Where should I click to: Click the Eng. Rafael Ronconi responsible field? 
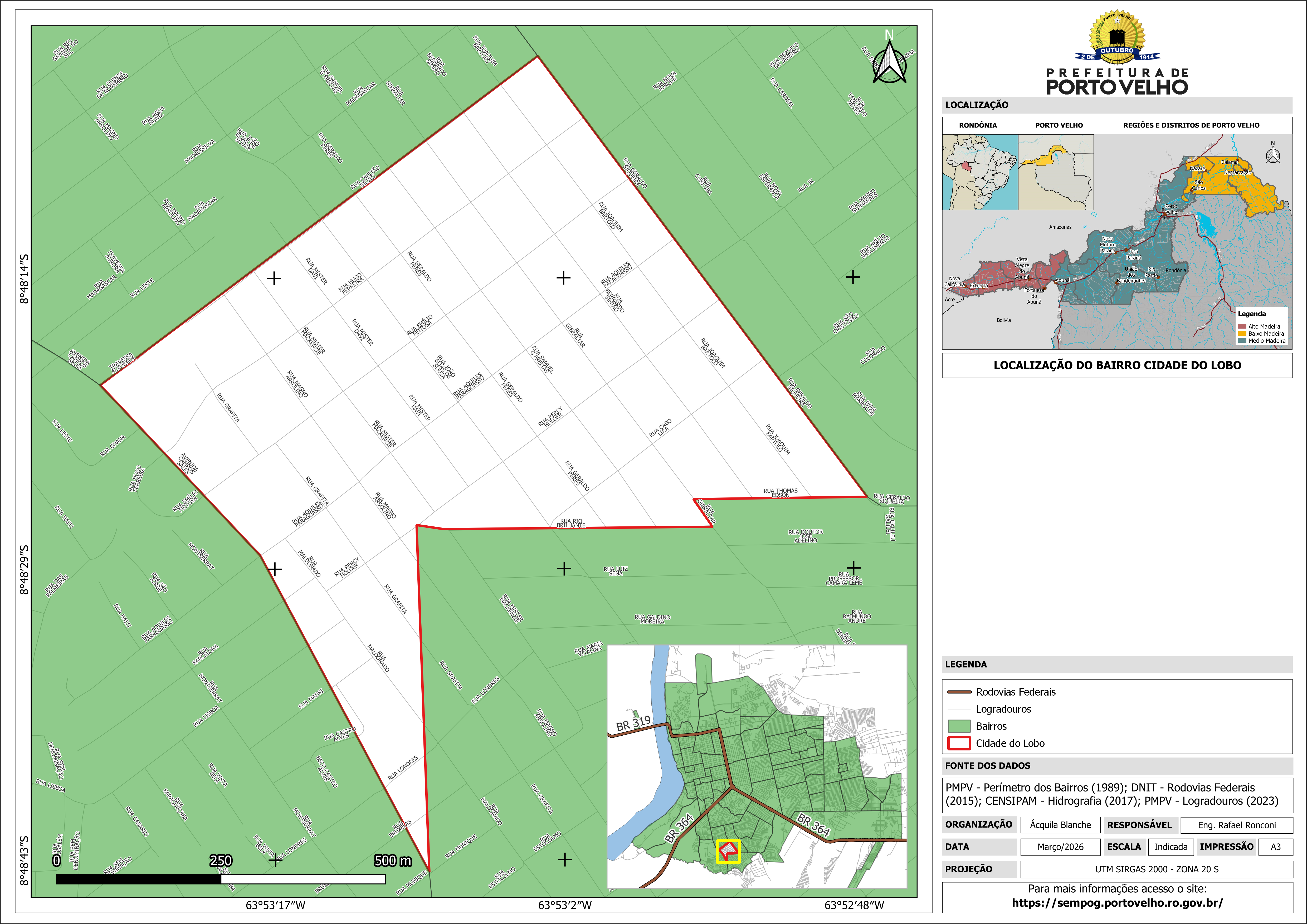tap(1236, 825)
